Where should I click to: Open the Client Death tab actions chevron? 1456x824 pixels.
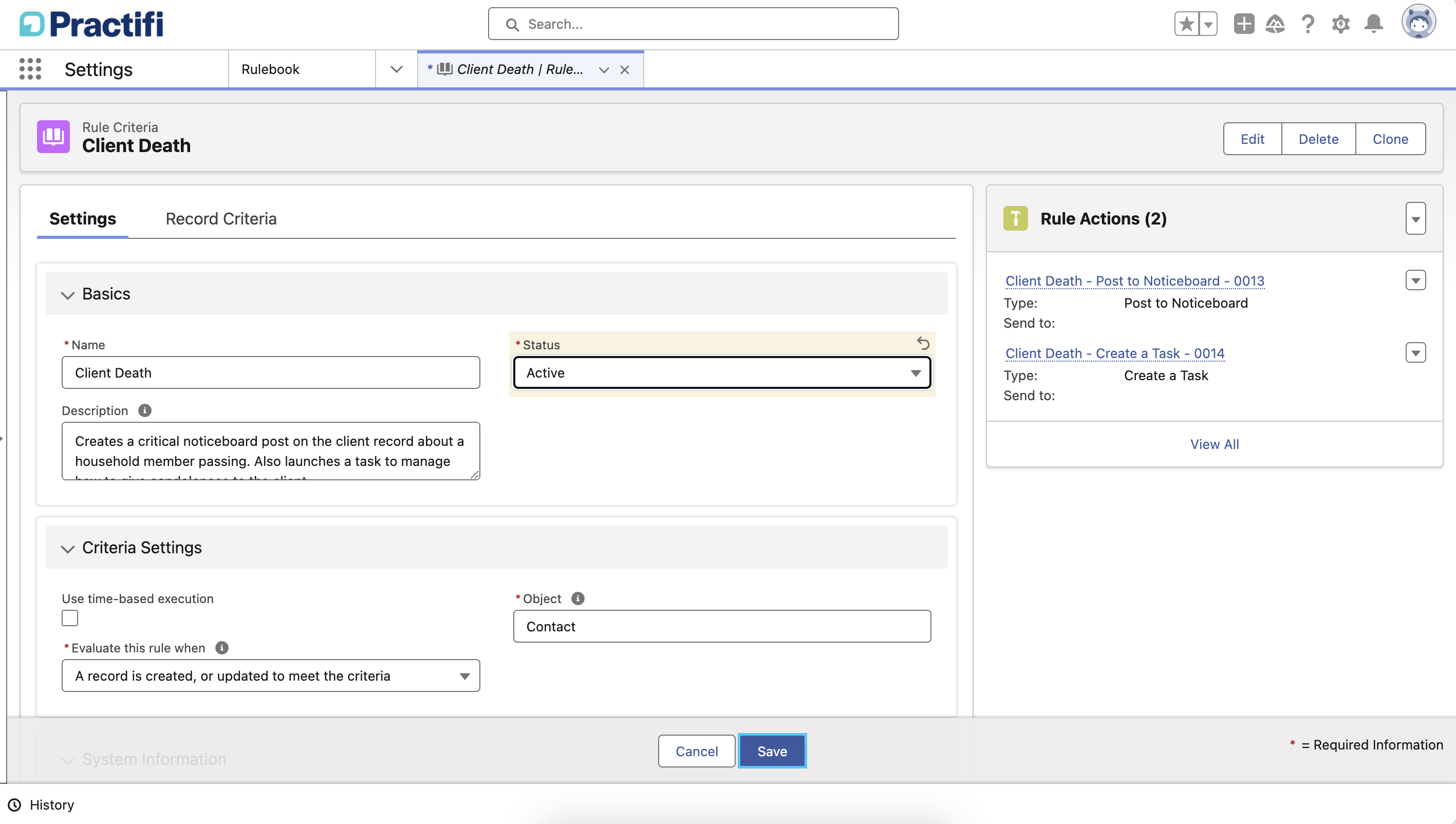[x=604, y=70]
